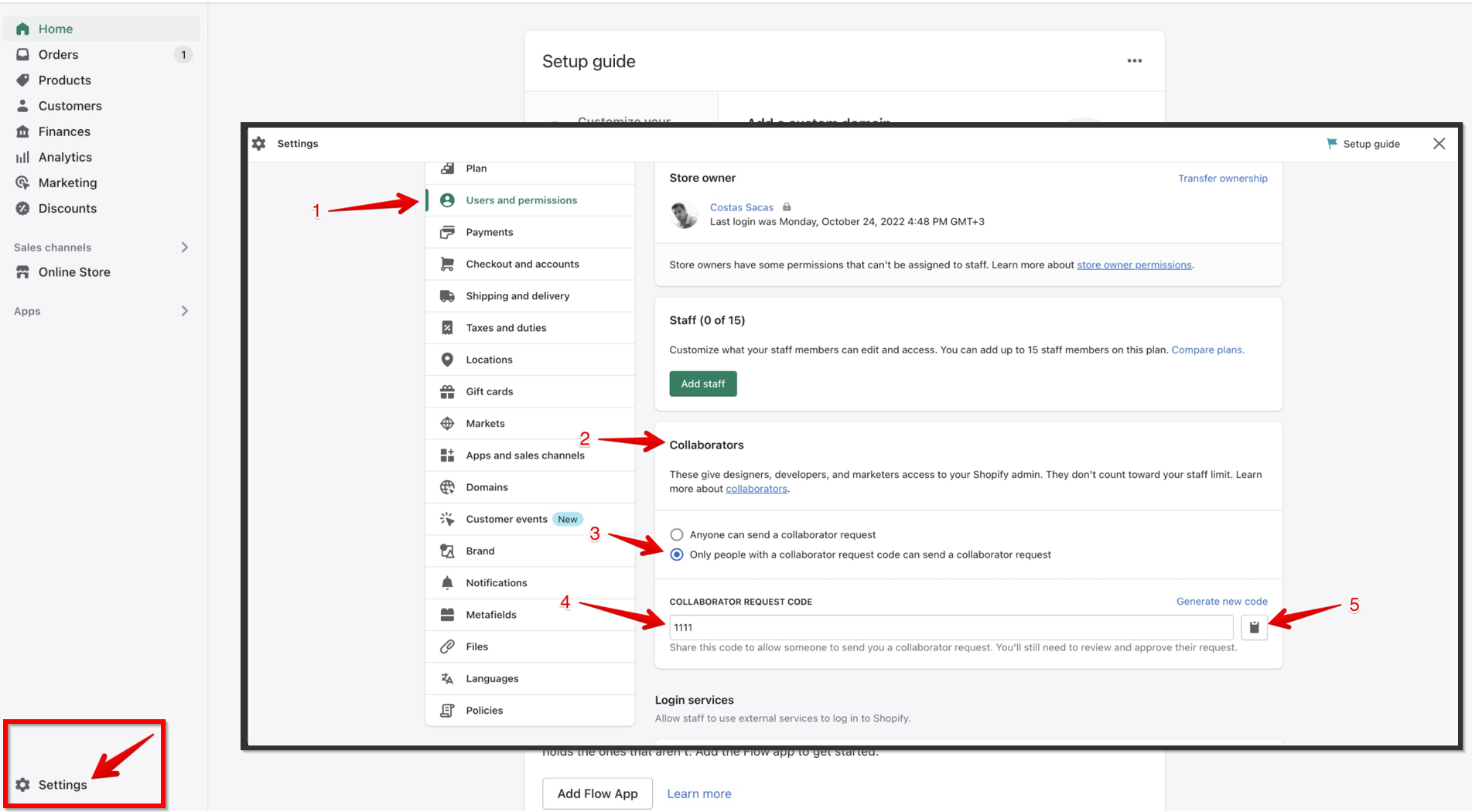Go to Analytics in the sidebar

pyautogui.click(x=65, y=157)
